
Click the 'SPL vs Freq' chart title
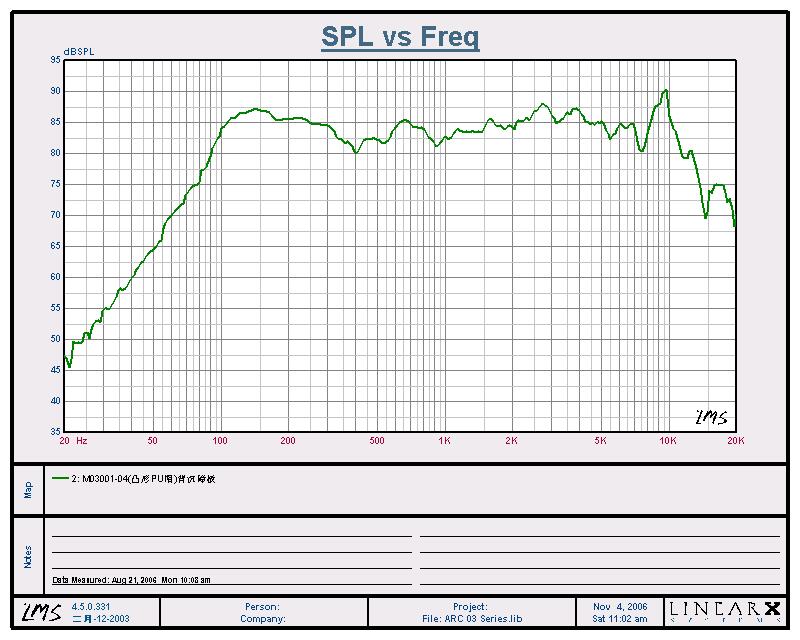[400, 37]
